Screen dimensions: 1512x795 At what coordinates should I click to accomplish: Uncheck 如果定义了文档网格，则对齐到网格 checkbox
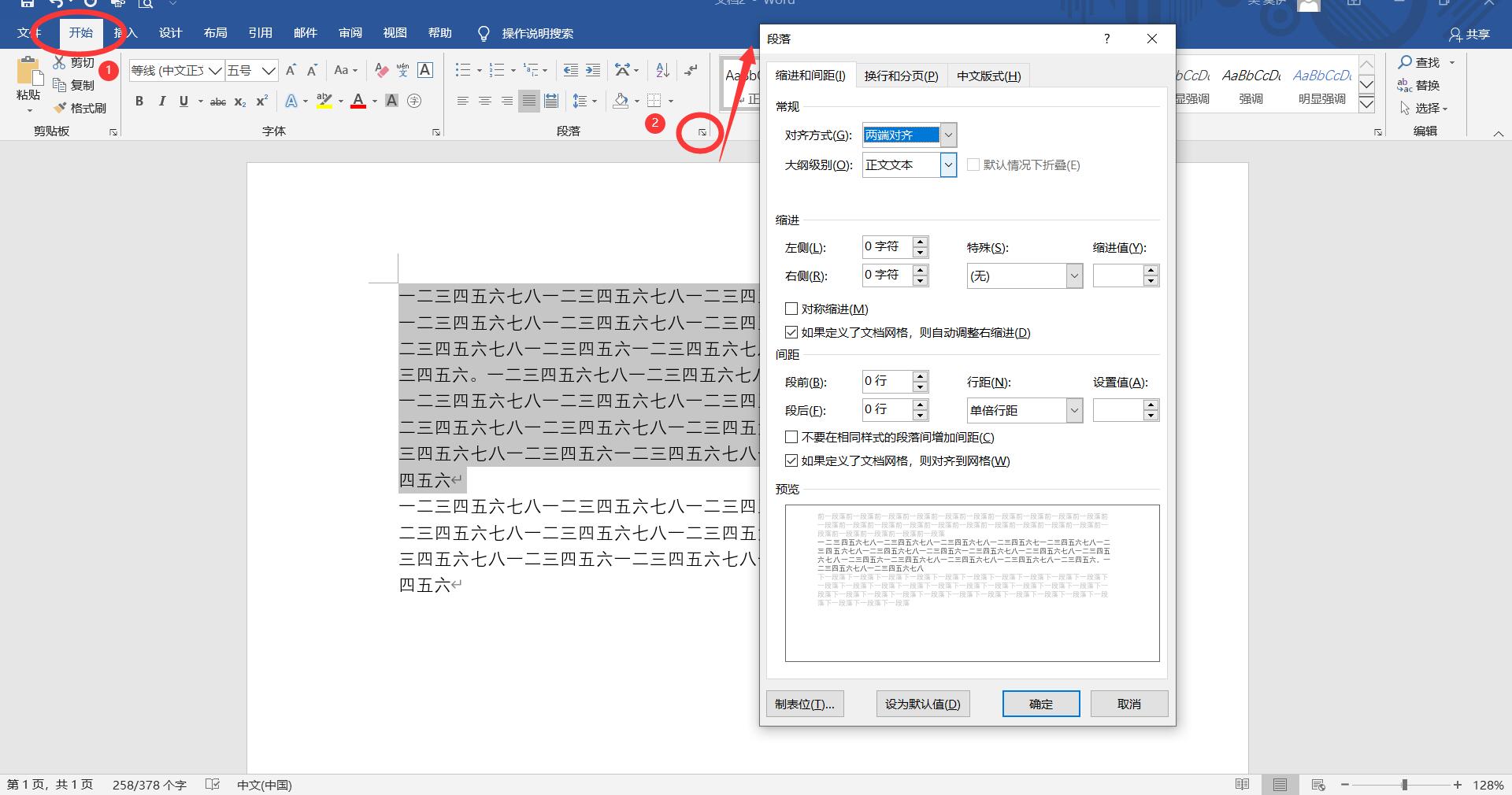click(791, 460)
